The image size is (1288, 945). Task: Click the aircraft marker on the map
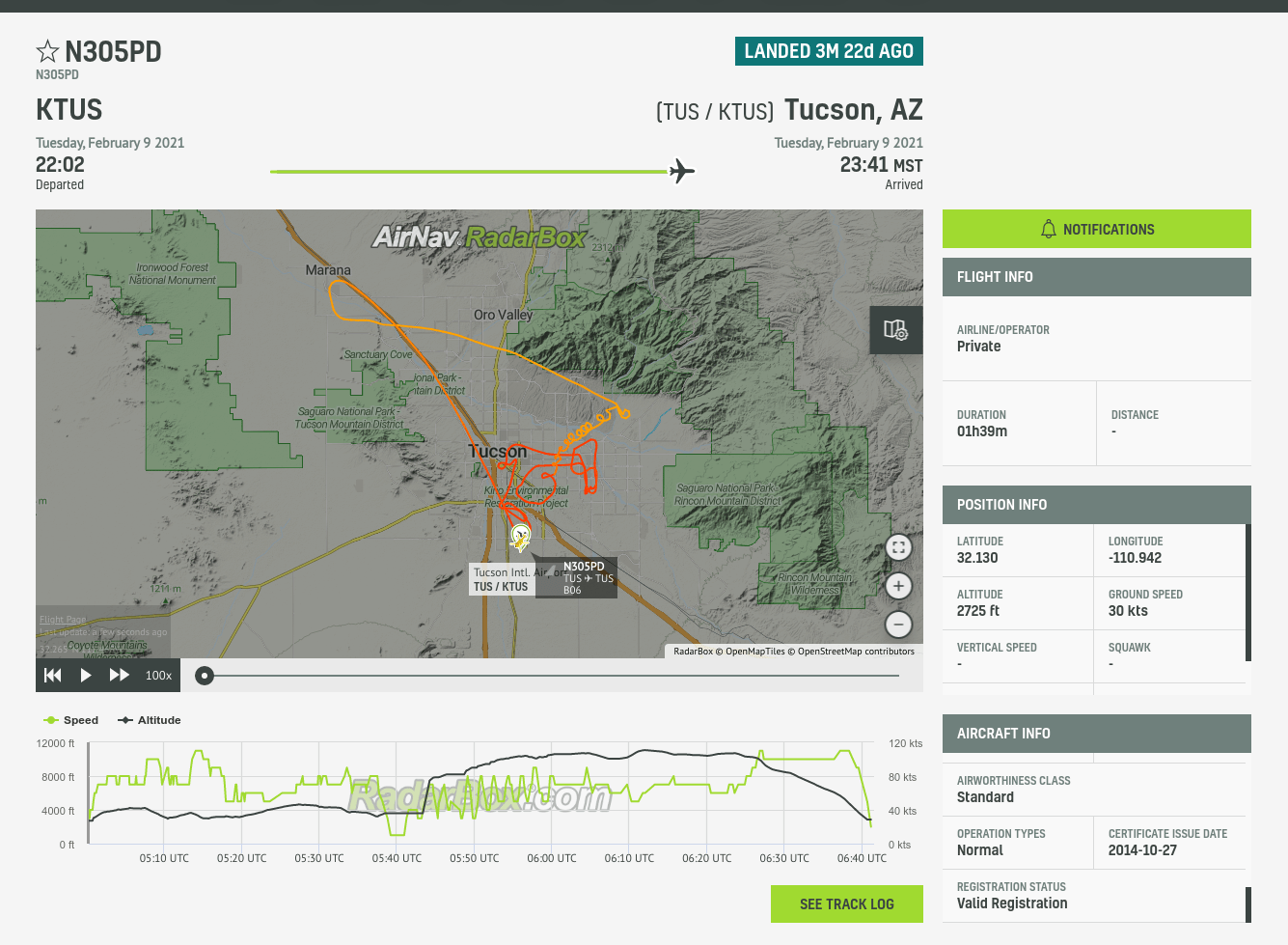click(521, 536)
